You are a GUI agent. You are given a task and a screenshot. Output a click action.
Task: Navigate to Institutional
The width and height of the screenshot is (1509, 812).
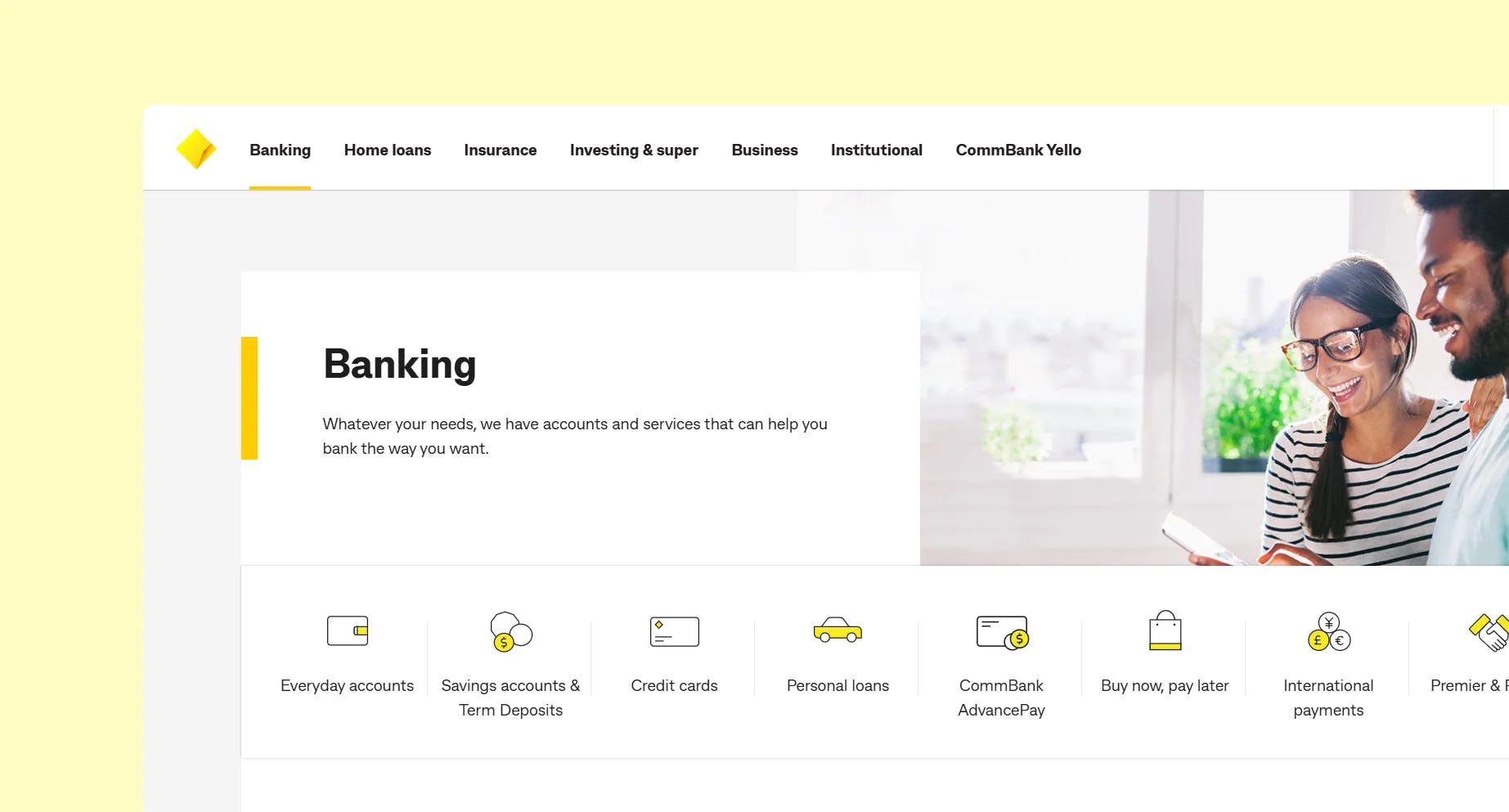click(877, 150)
